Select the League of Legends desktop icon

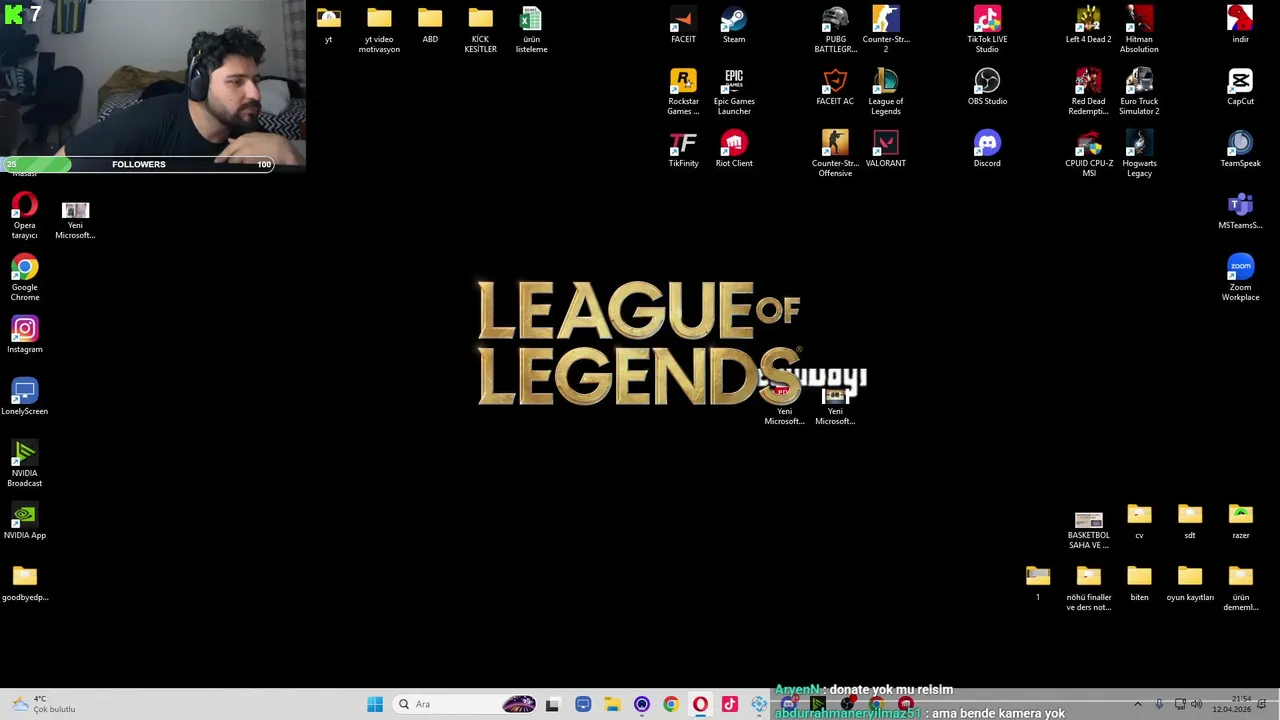pyautogui.click(x=886, y=92)
